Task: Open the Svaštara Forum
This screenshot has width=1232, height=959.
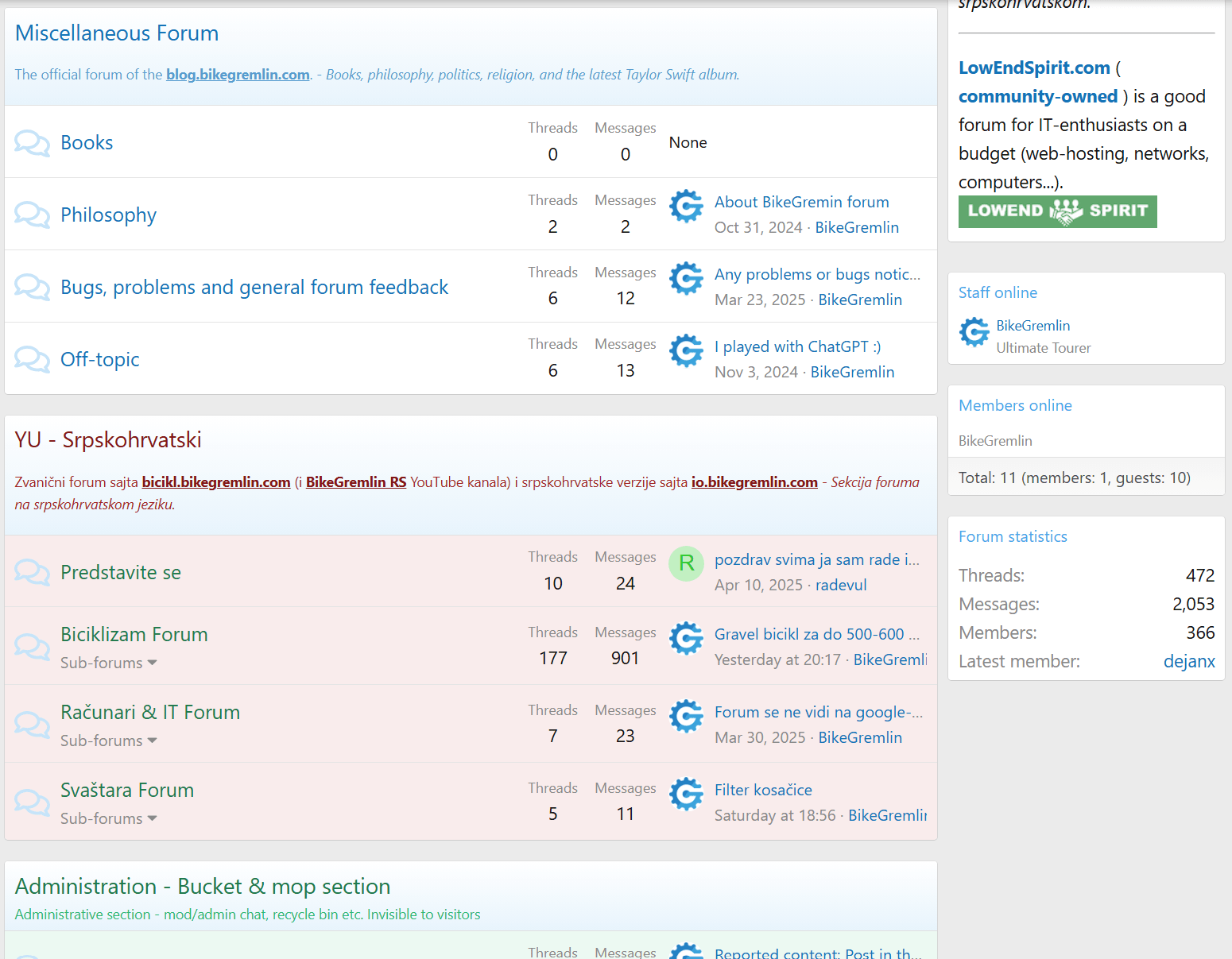Action: (127, 791)
